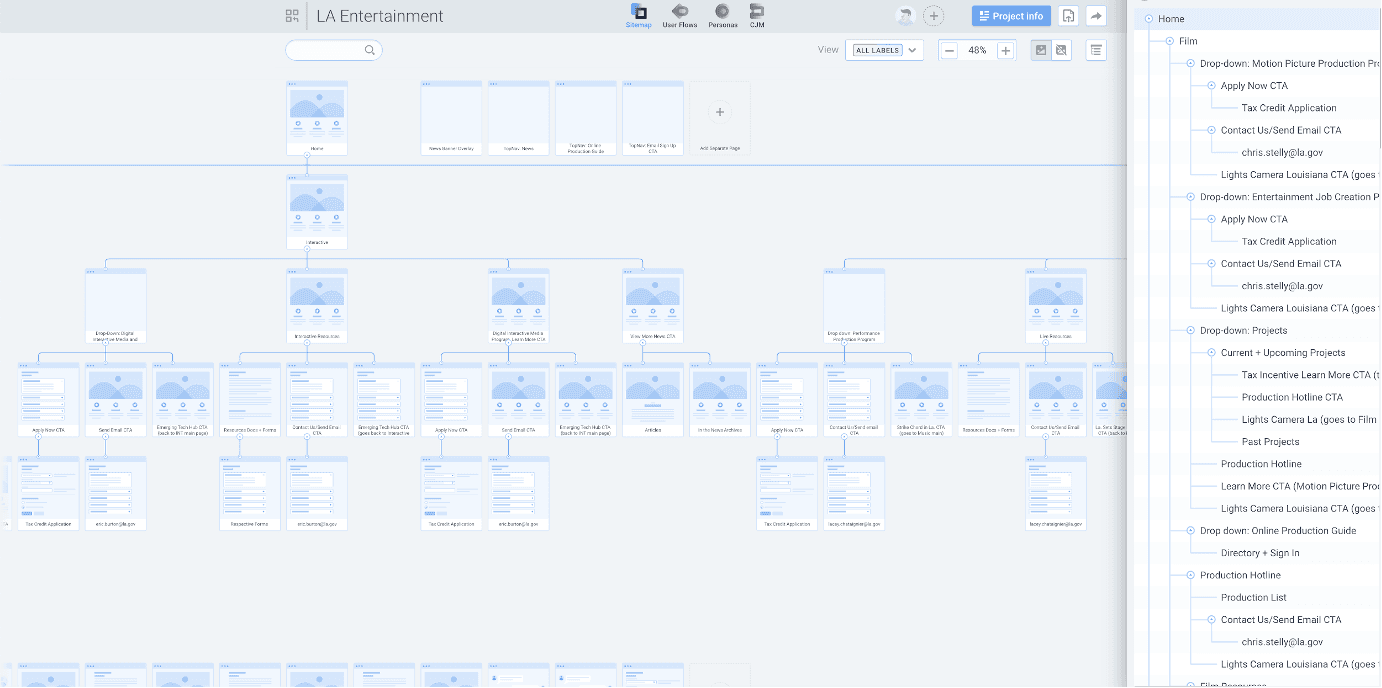Select Past Projects in outline
This screenshot has width=1382, height=688.
1271,441
